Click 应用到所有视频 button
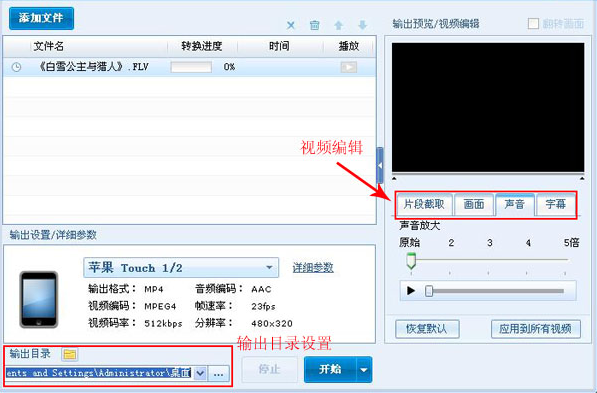 [x=536, y=329]
